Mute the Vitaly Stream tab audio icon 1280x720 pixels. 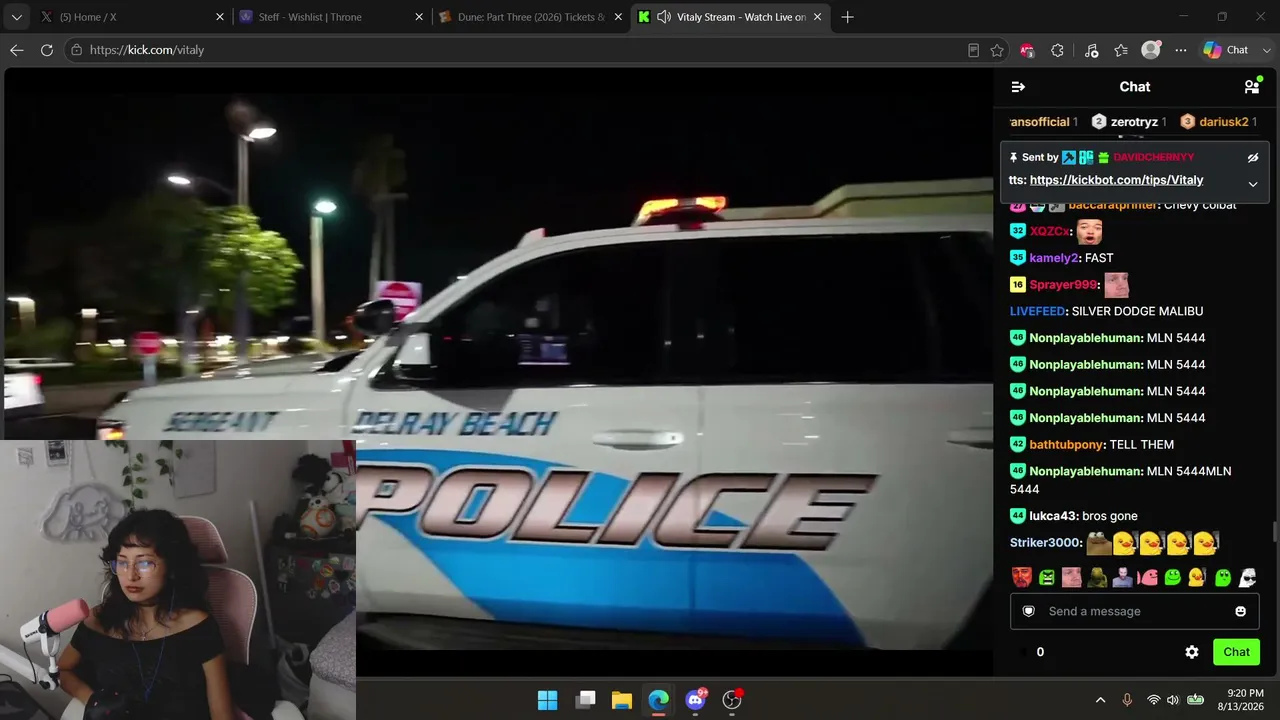click(x=664, y=17)
